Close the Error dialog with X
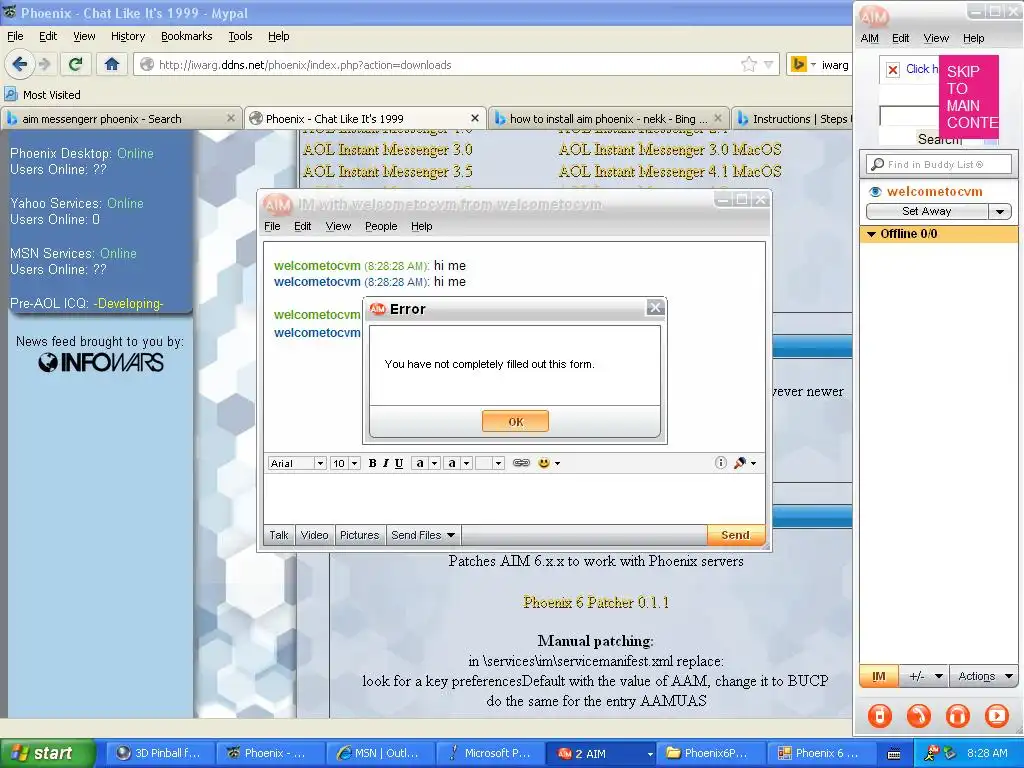Image resolution: width=1024 pixels, height=768 pixels. [655, 308]
